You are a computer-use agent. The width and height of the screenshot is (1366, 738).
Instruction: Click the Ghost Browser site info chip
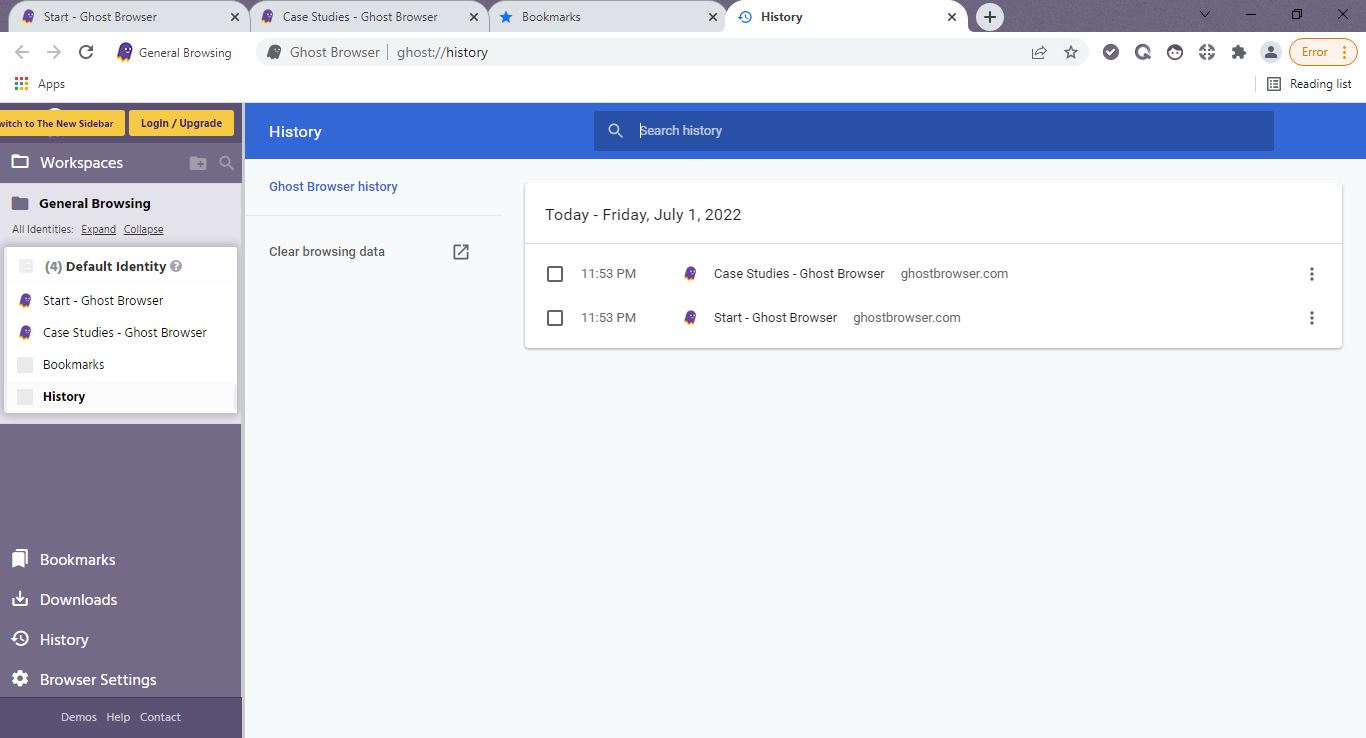[323, 52]
